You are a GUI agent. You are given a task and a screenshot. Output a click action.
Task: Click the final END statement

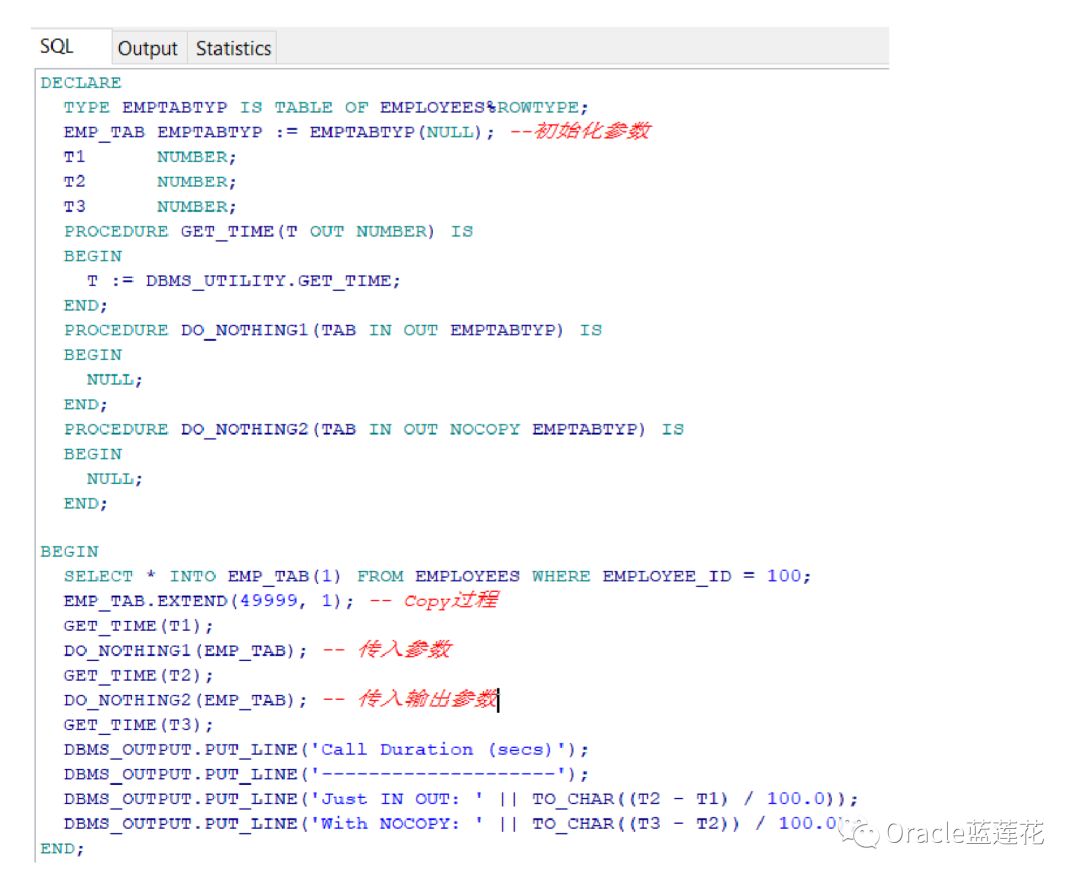coord(60,848)
